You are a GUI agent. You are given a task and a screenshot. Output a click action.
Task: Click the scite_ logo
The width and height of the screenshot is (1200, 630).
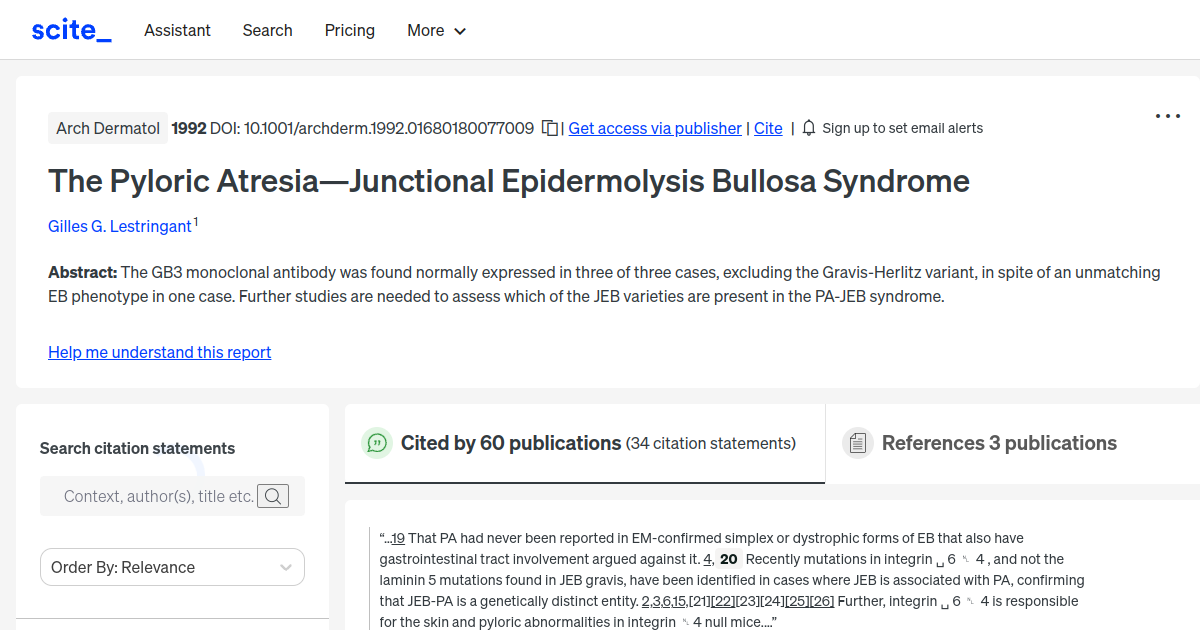[x=70, y=29]
